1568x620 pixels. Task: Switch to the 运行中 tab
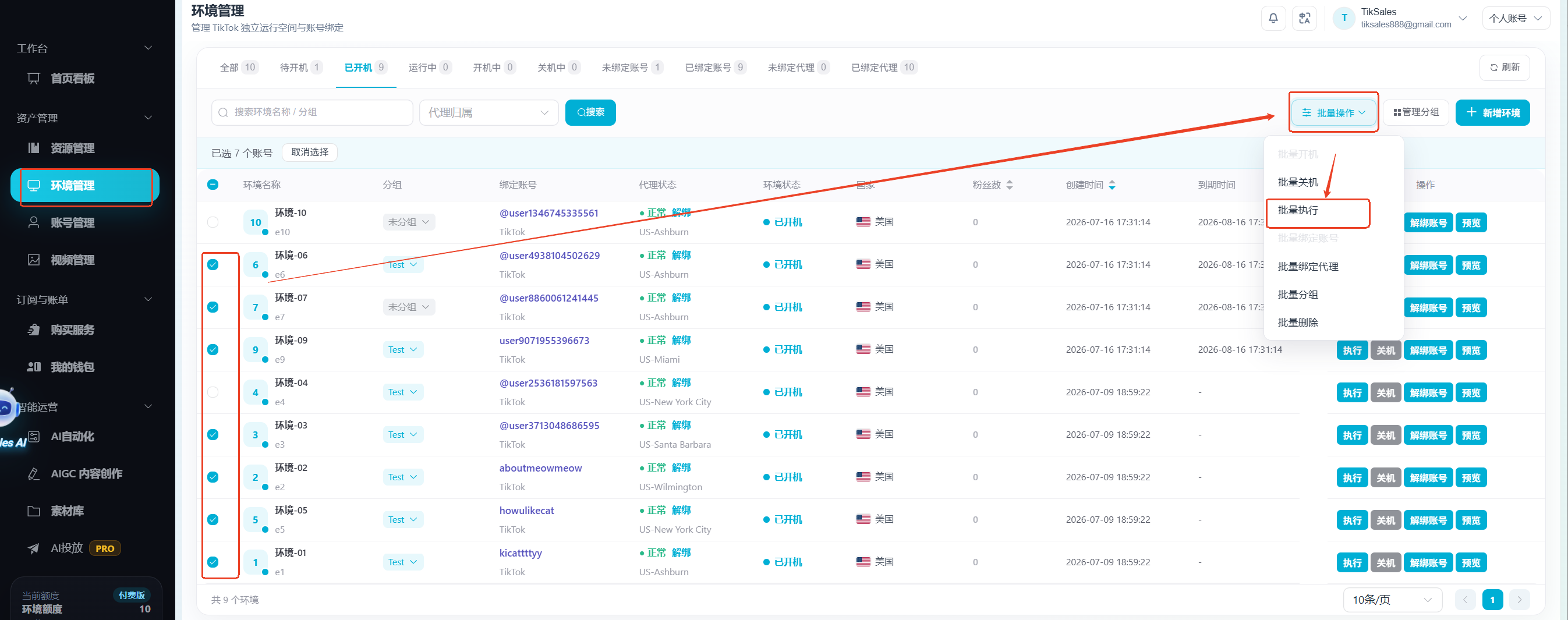(x=429, y=68)
